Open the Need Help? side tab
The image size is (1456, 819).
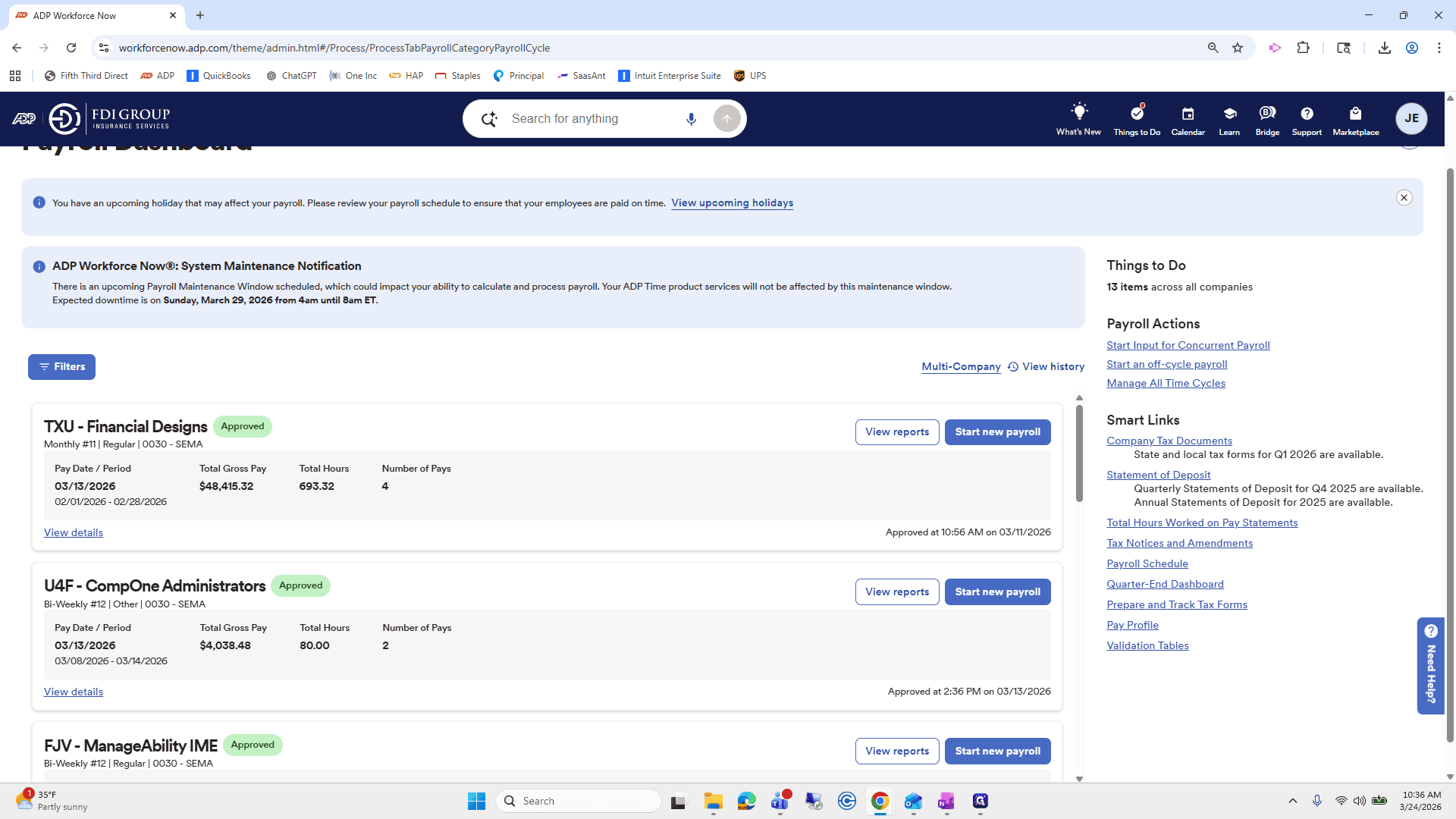coord(1430,665)
